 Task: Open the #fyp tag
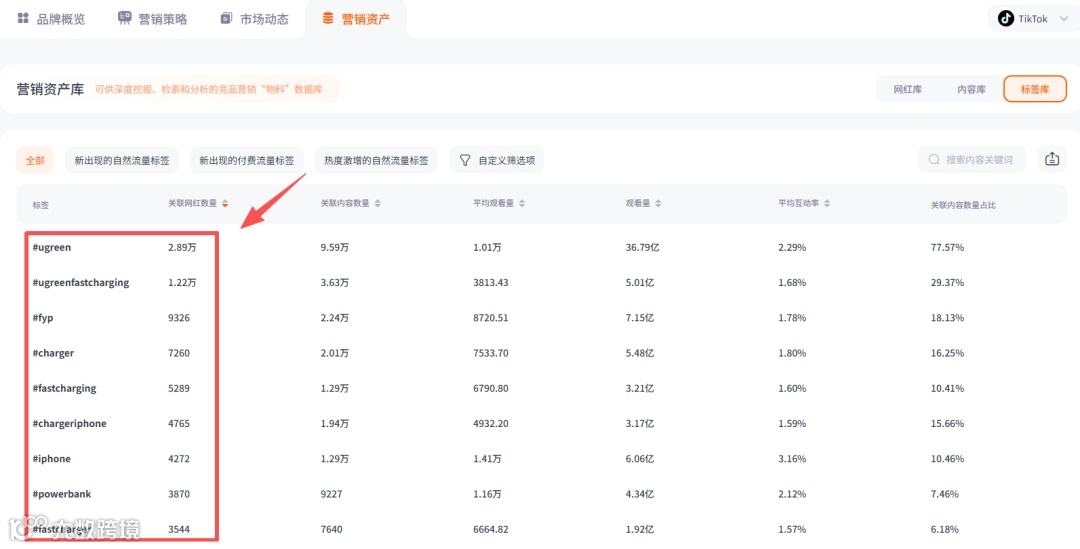tap(43, 318)
